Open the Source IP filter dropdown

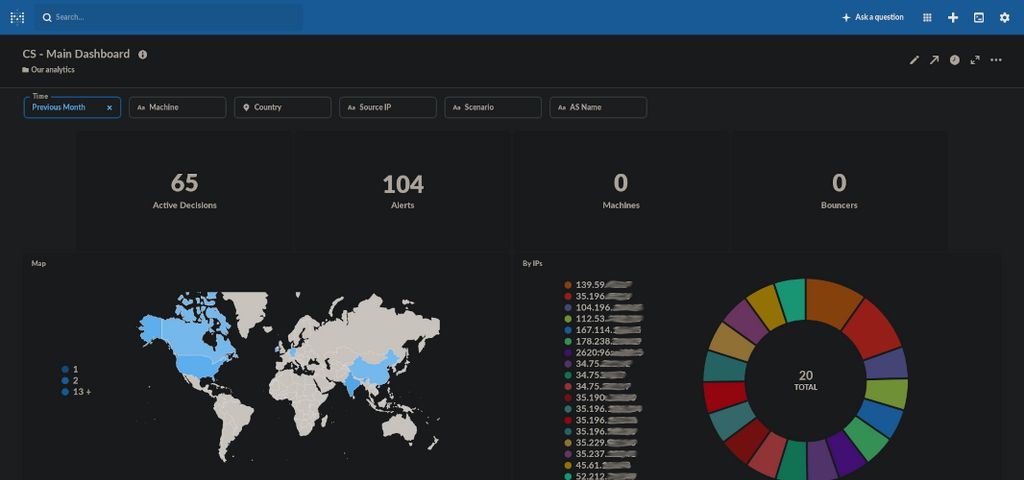tap(388, 107)
